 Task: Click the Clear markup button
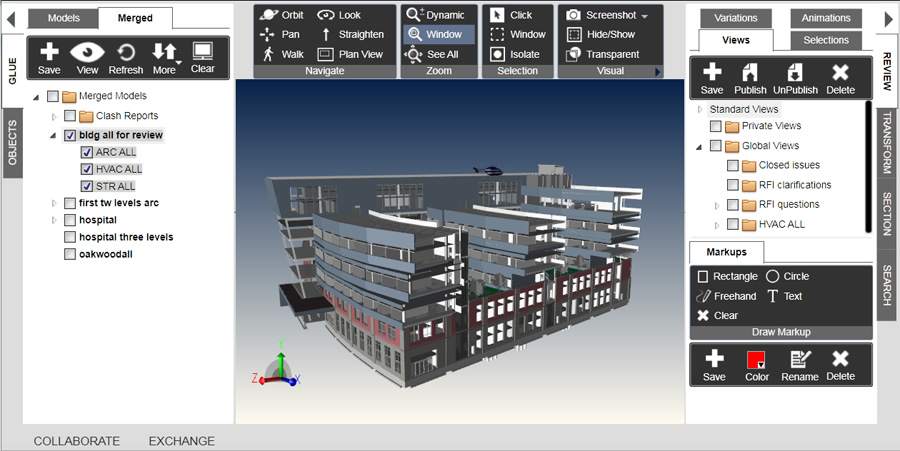718,316
